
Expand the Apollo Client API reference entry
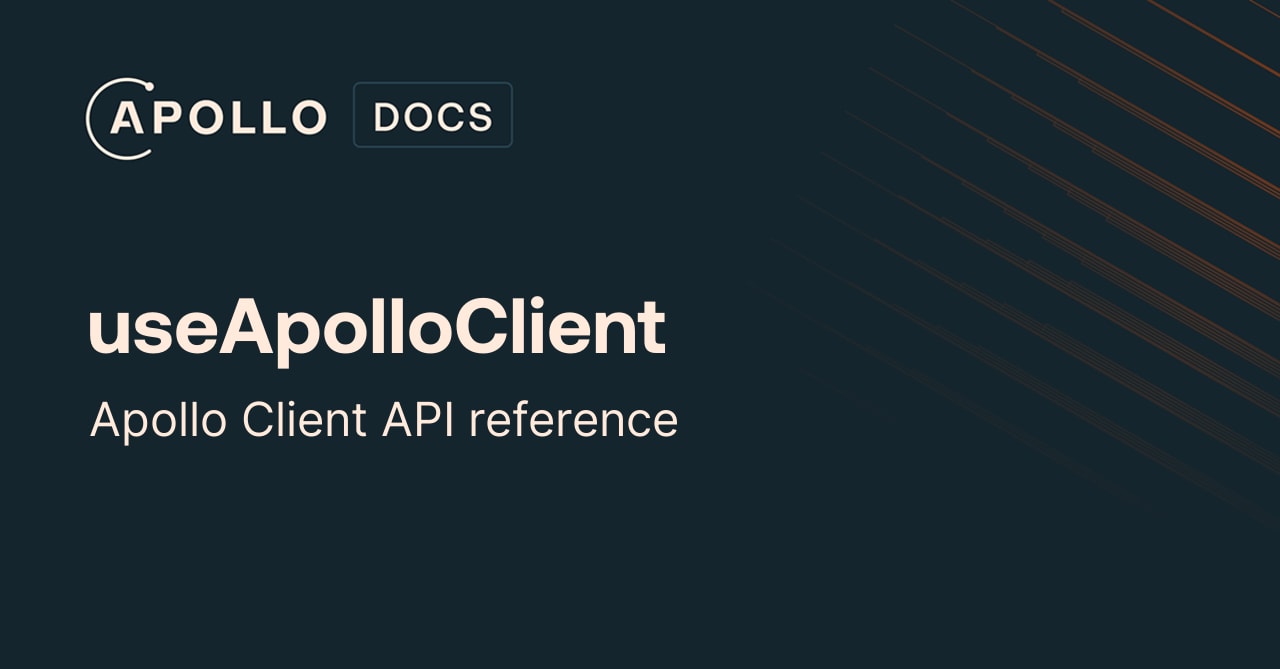pos(384,419)
